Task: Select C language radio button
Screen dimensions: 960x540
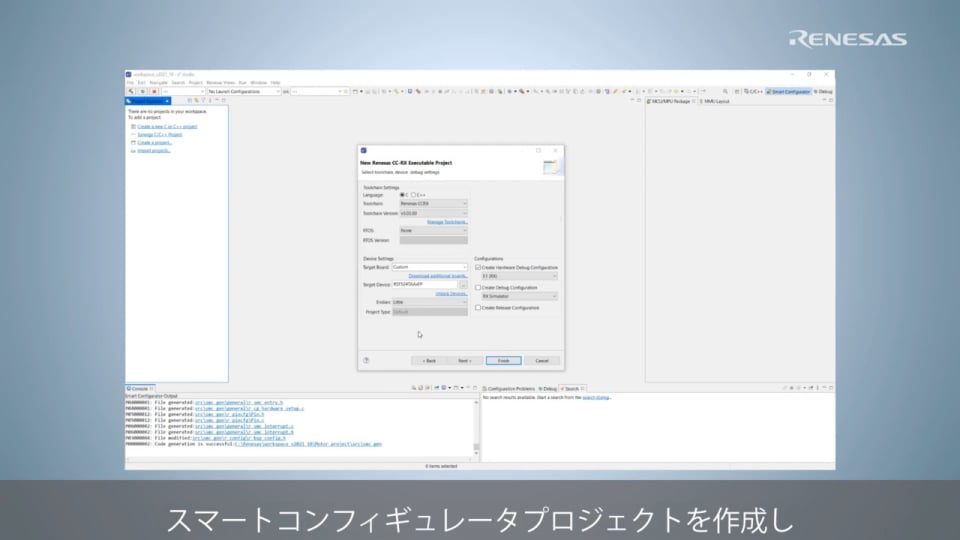Action: click(x=402, y=195)
